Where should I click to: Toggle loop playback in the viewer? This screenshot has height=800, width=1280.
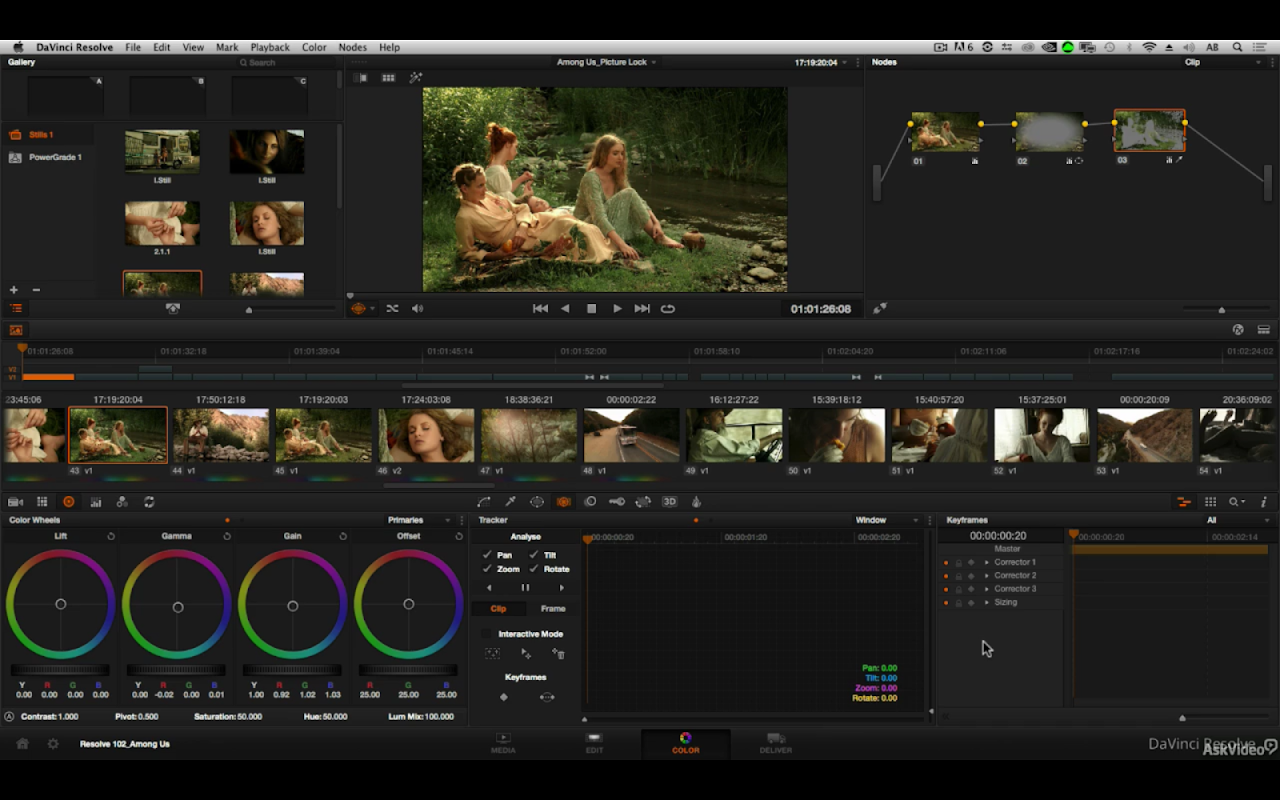(x=668, y=309)
